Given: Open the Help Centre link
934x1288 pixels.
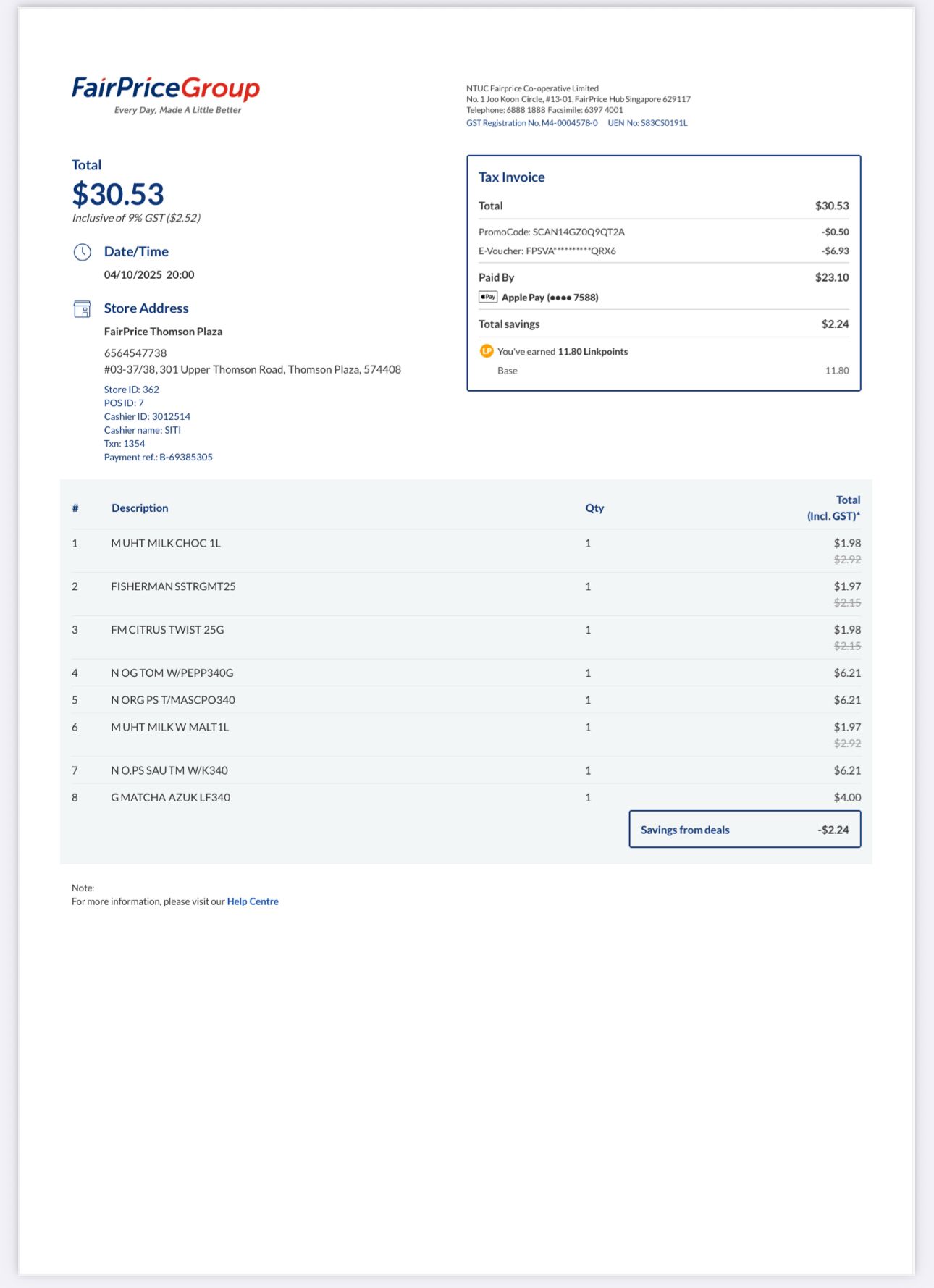Looking at the screenshot, I should (x=253, y=901).
